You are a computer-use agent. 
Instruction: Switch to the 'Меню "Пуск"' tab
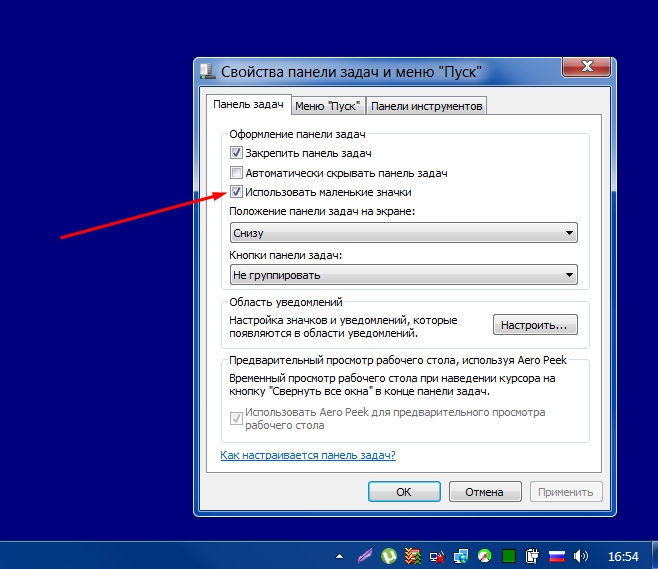coord(328,105)
